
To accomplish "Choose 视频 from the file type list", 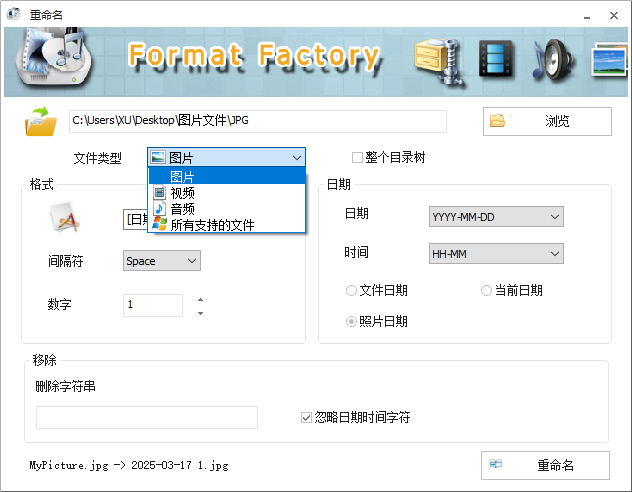I will pyautogui.click(x=227, y=193).
